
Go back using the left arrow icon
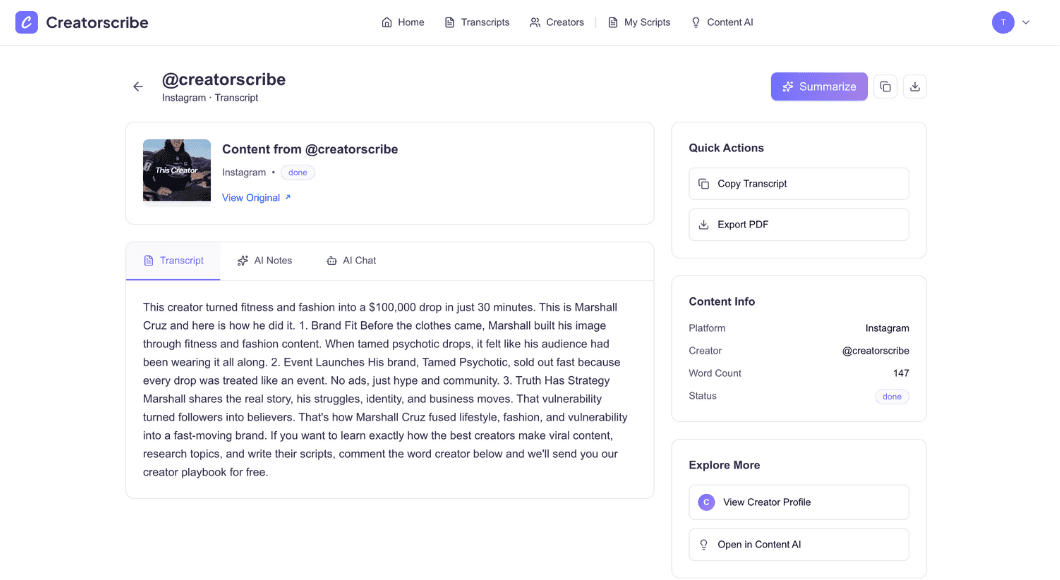pos(138,87)
